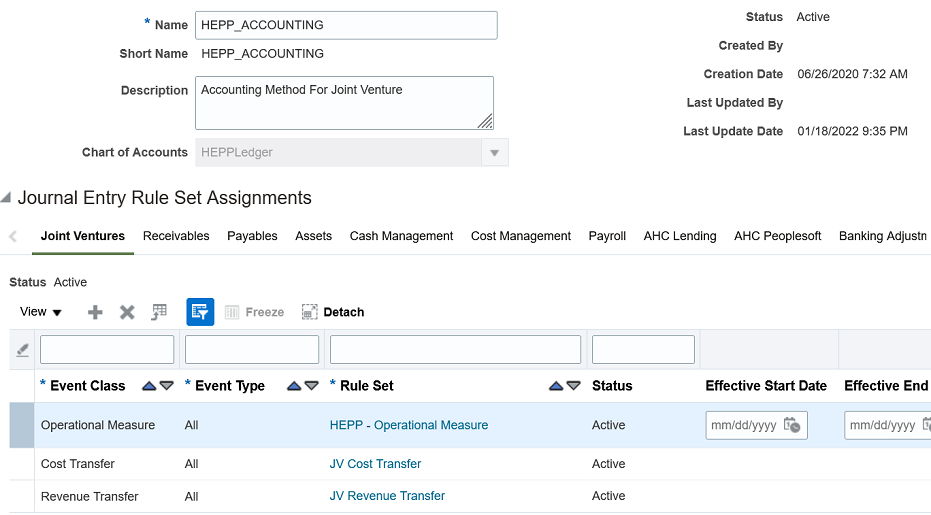The image size is (931, 515).
Task: Click the Detach table button
Action: click(x=333, y=312)
